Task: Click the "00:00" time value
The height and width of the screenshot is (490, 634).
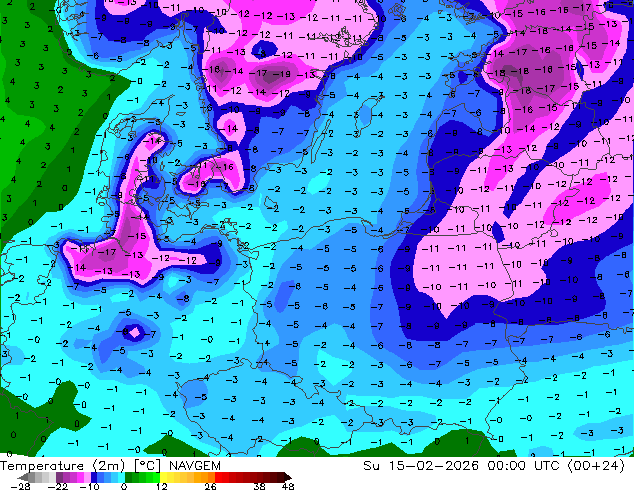Action: pyautogui.click(x=507, y=466)
